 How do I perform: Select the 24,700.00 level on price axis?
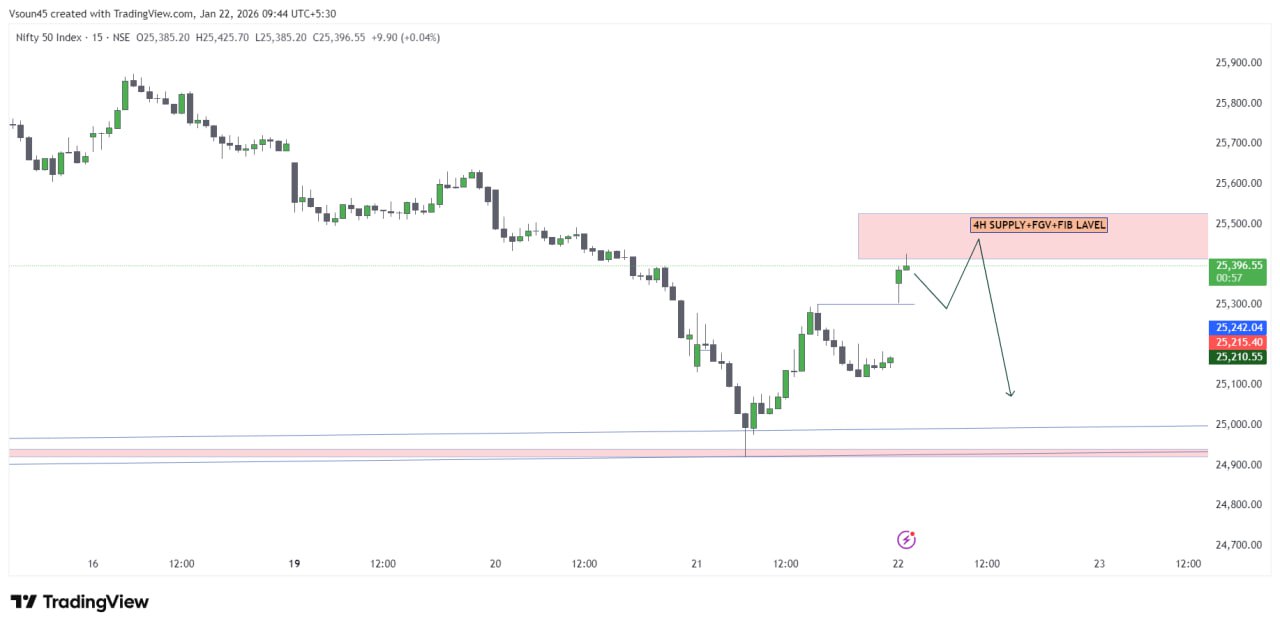(1237, 545)
